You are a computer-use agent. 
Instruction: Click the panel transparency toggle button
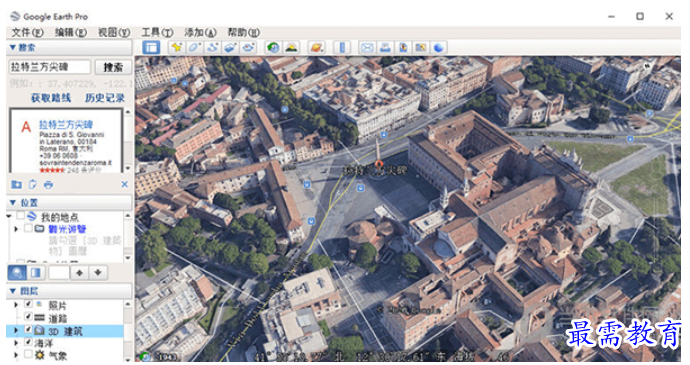36,273
